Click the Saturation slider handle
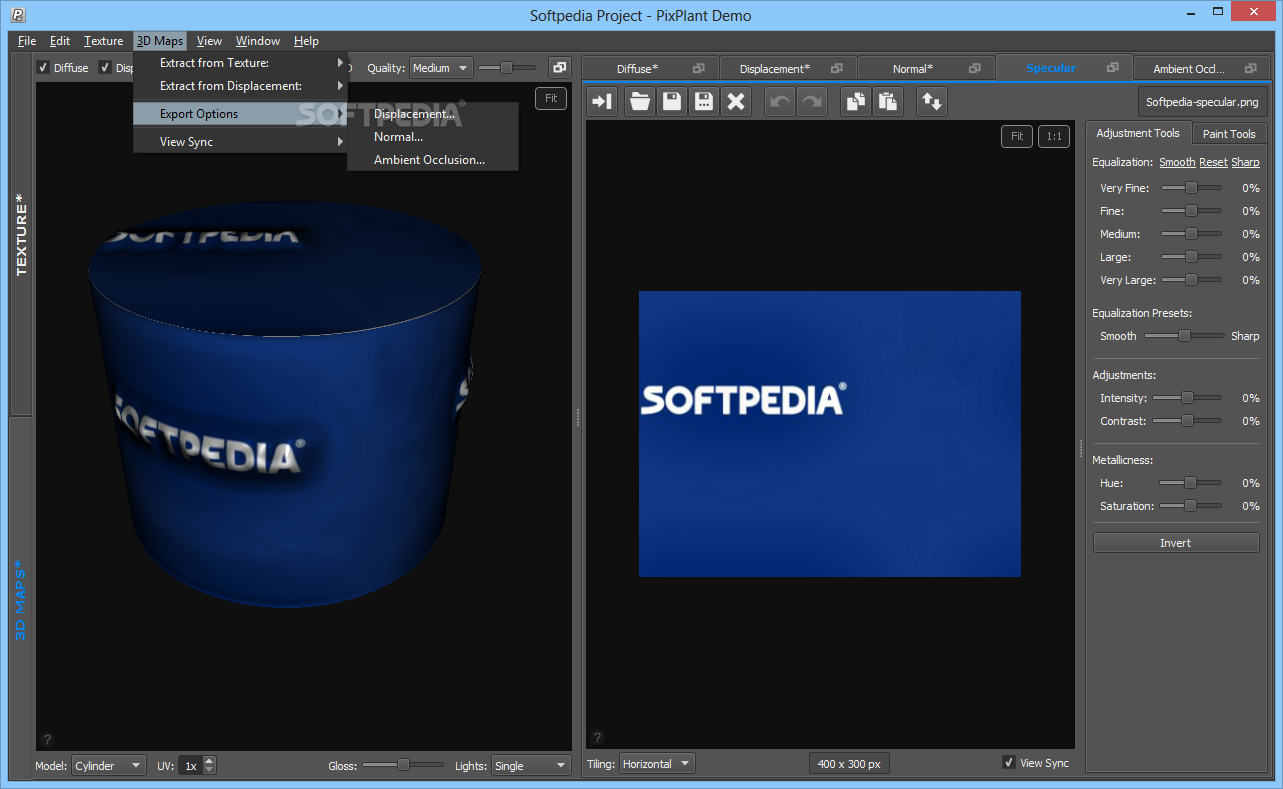The width and height of the screenshot is (1283, 789). point(1190,506)
